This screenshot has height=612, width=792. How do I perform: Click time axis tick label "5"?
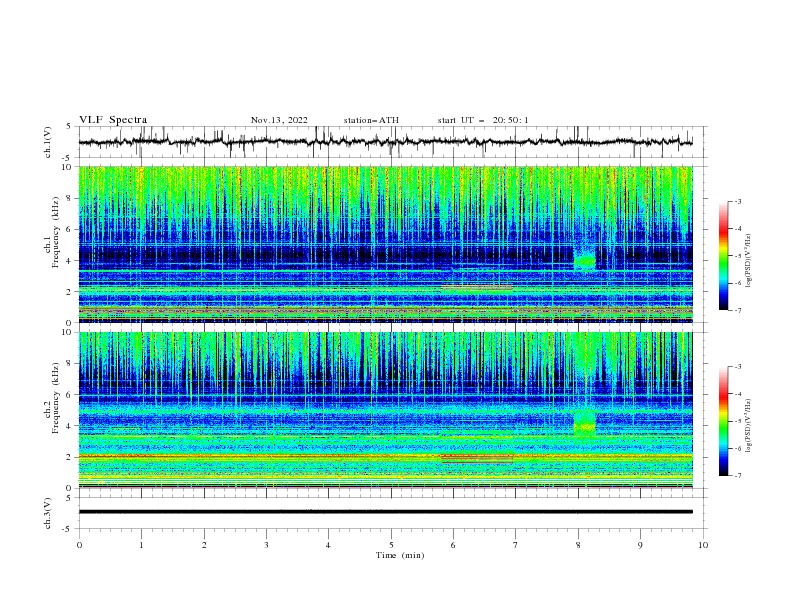pos(391,545)
